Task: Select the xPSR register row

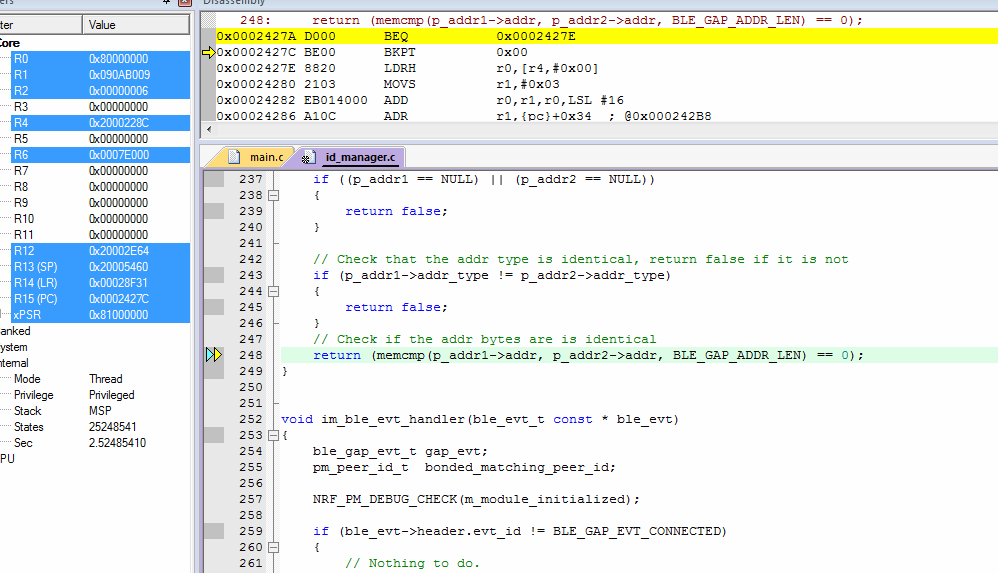Action: pyautogui.click(x=101, y=315)
